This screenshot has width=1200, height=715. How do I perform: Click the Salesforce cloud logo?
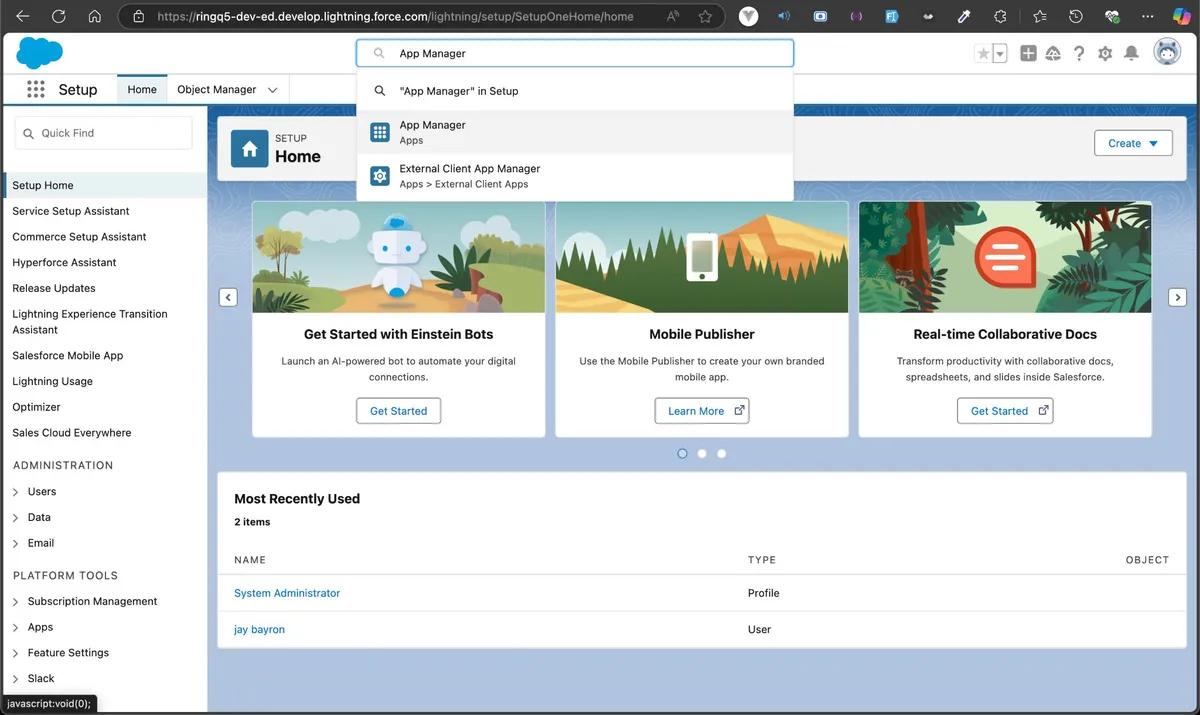[x=39, y=52]
